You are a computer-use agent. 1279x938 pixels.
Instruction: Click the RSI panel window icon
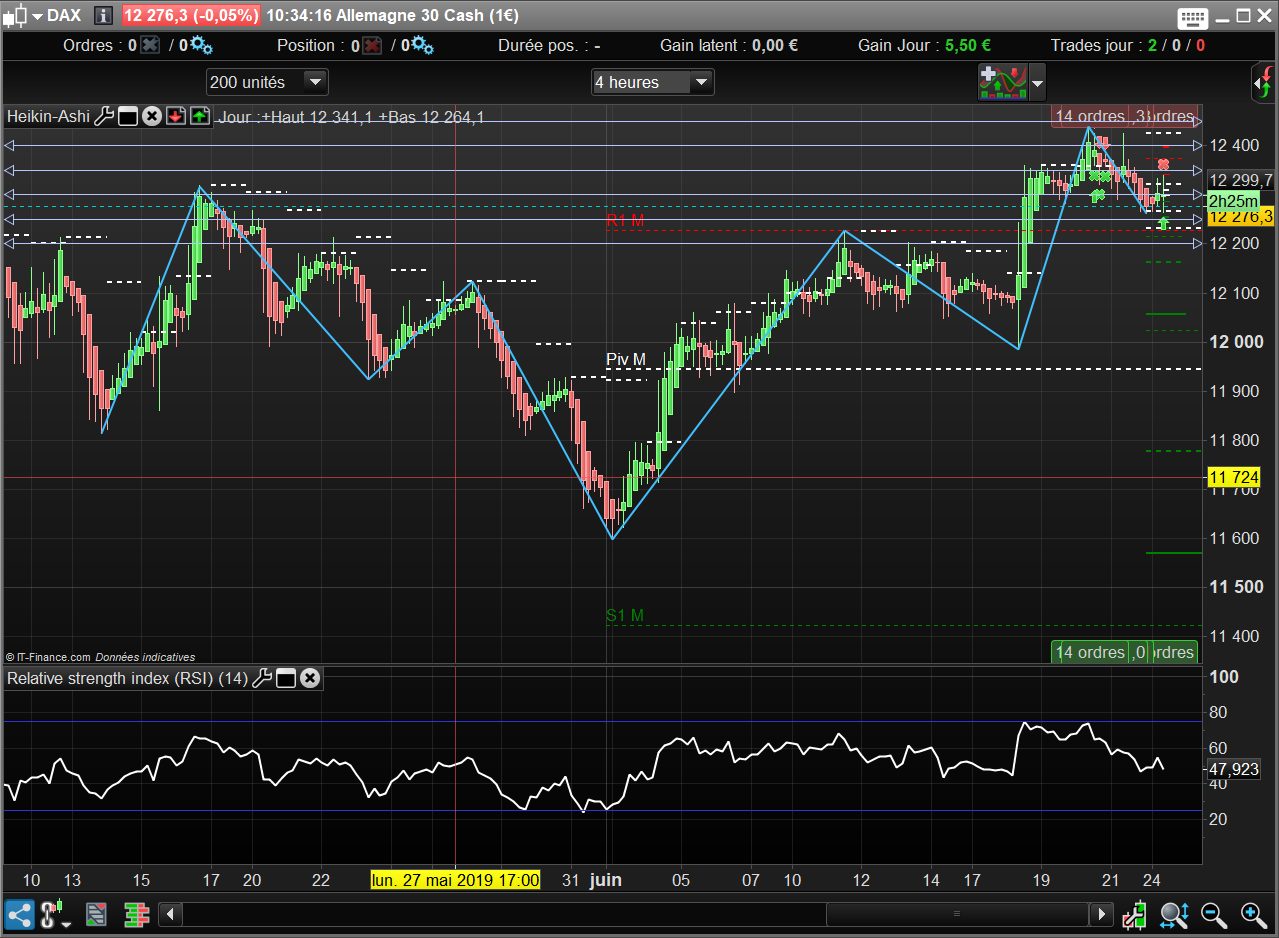[x=286, y=678]
